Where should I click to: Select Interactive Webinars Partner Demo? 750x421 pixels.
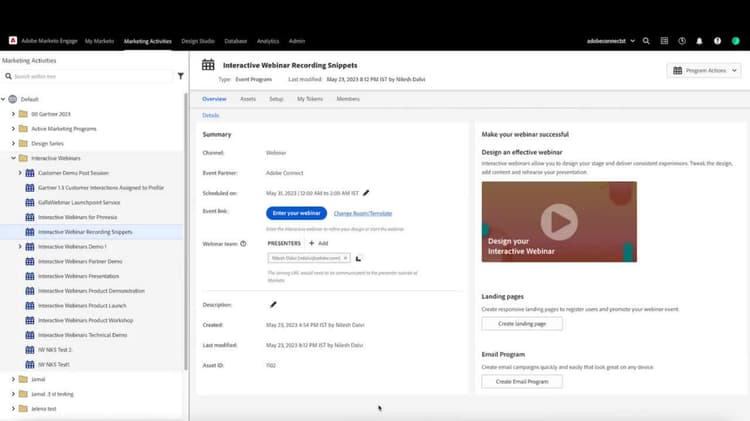(80, 261)
